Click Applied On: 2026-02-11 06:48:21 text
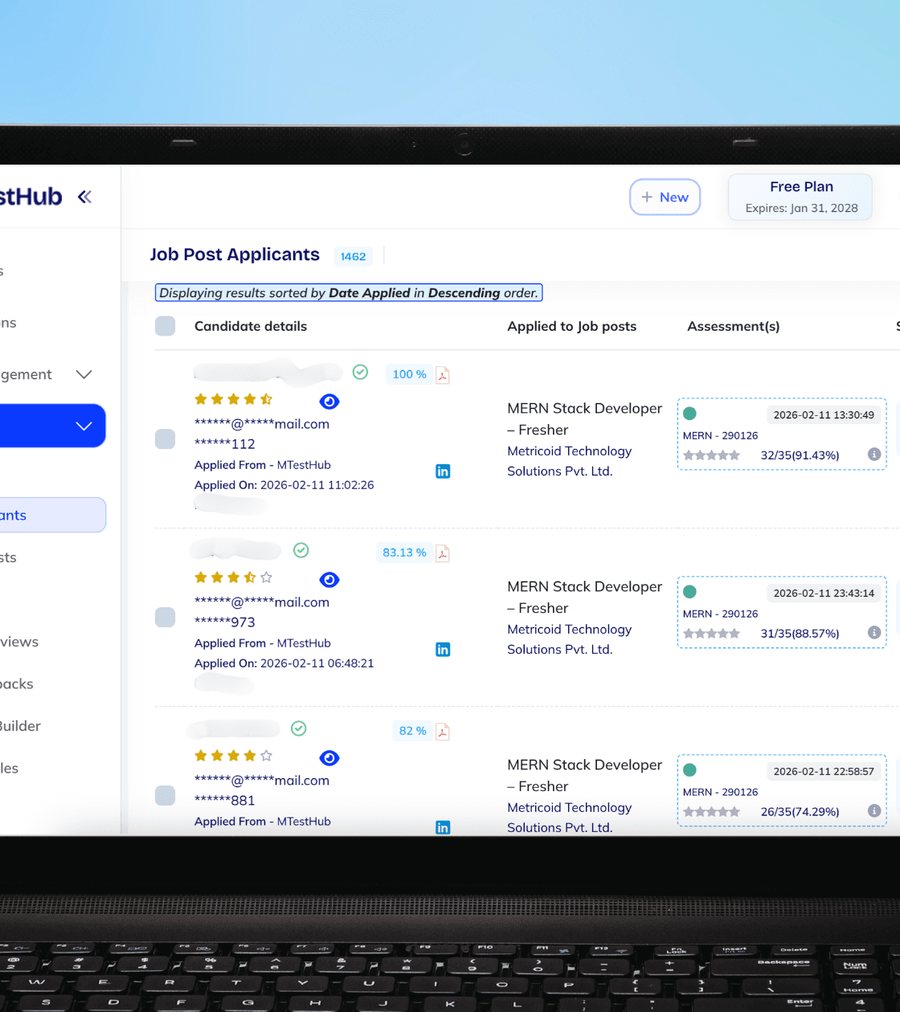Viewport: 900px width, 1012px height. coord(284,663)
